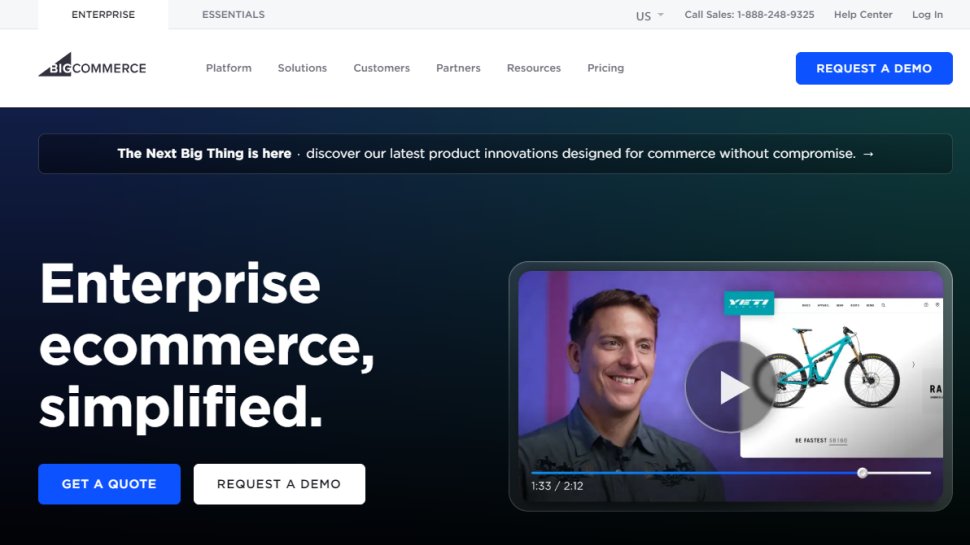Screen dimensions: 970x545
Task: Open the US region dropdown
Action: tap(649, 15)
